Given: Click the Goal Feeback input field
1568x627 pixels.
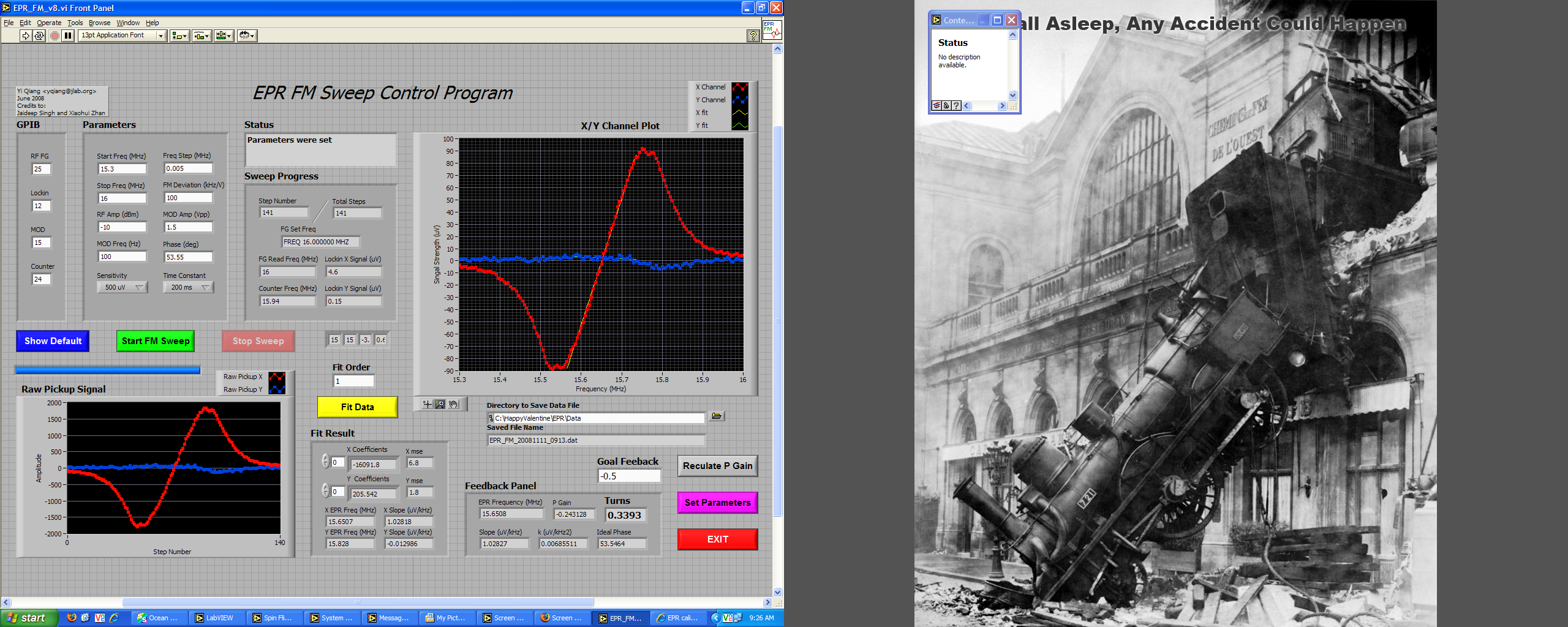Looking at the screenshot, I should click(x=629, y=476).
